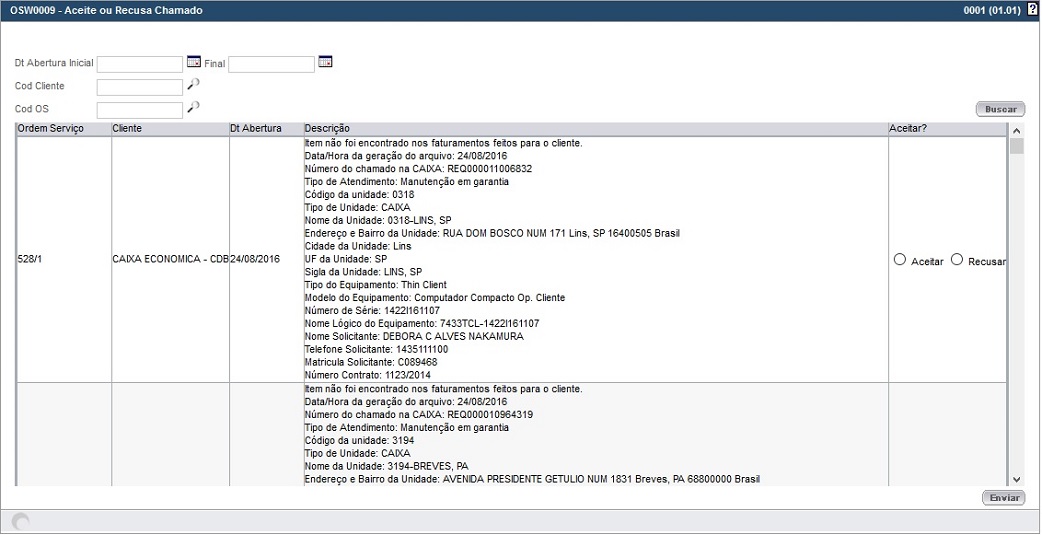Open the help question mark icon
The width and height of the screenshot is (1042, 535).
point(1032,10)
